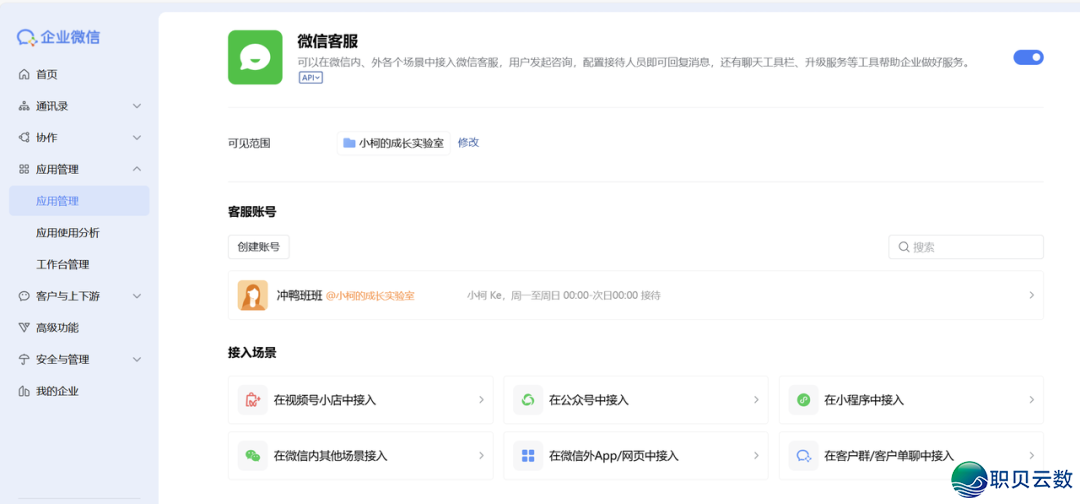The width and height of the screenshot is (1080, 504).
Task: Click the magnifier icon in search box
Action: tap(904, 247)
